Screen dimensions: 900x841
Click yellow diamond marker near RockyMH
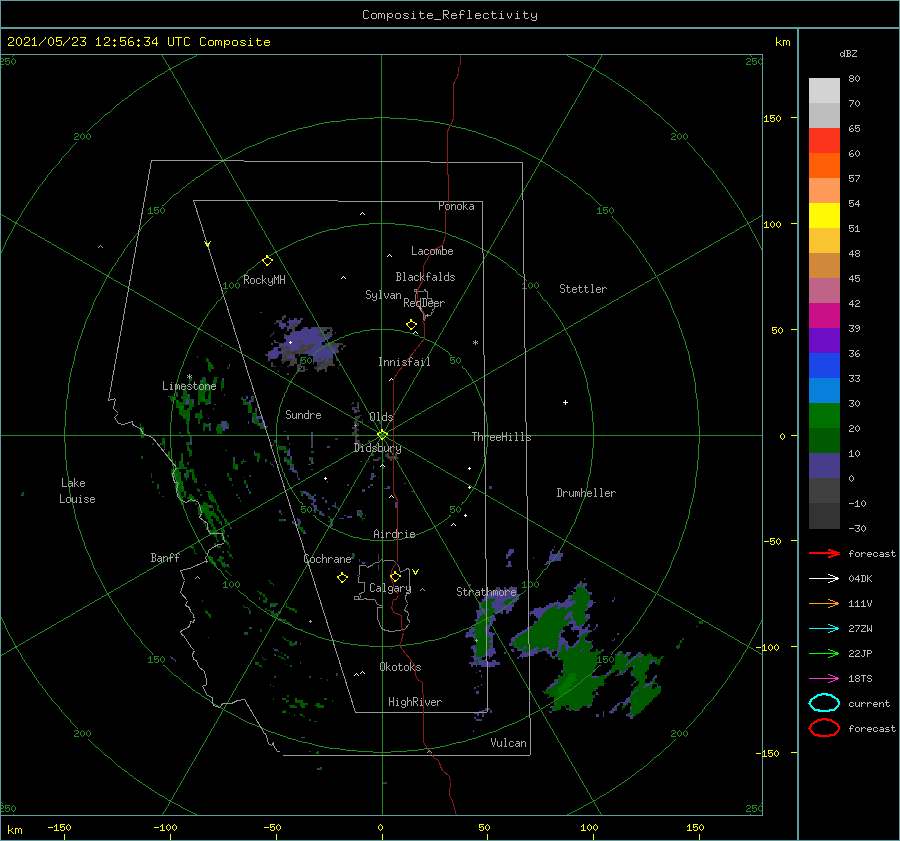pos(267,261)
